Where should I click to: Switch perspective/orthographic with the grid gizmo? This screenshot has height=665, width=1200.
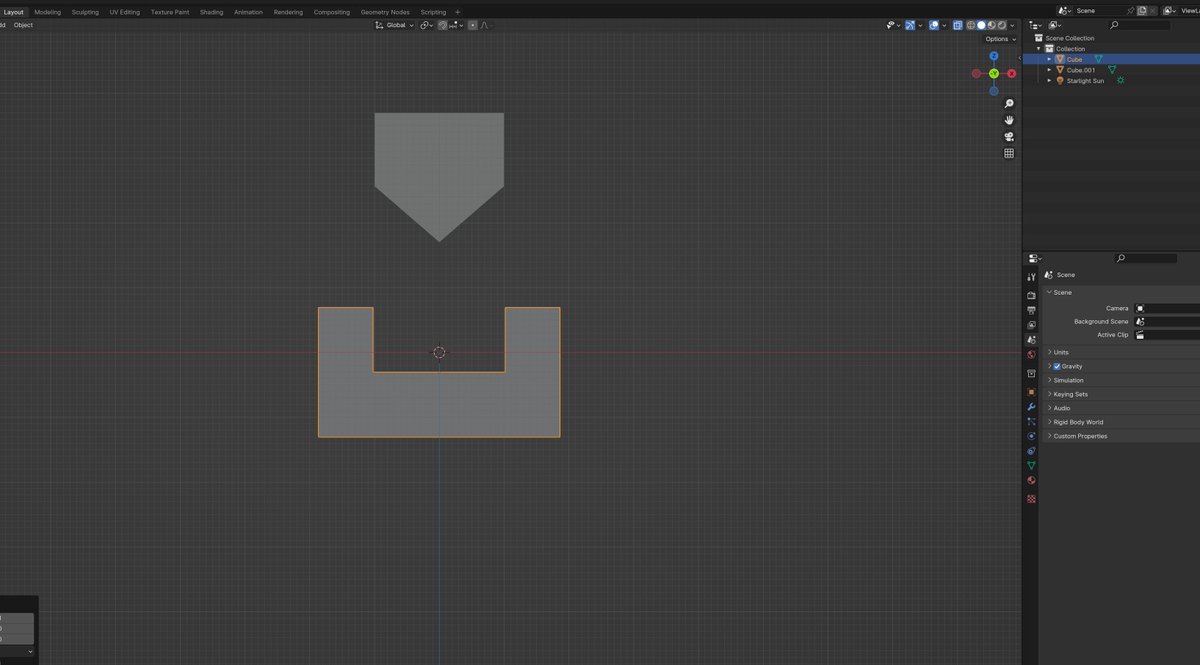pos(1009,153)
